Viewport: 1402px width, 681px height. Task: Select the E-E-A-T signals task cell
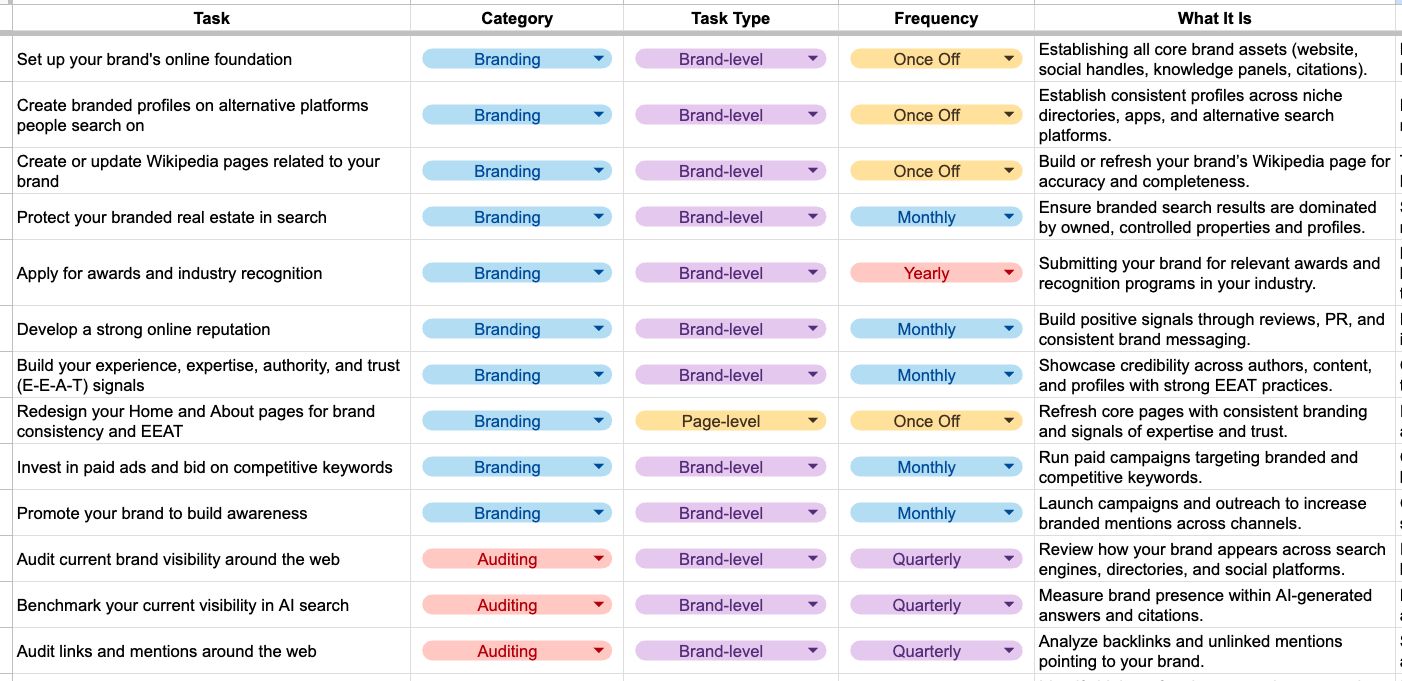[x=211, y=375]
